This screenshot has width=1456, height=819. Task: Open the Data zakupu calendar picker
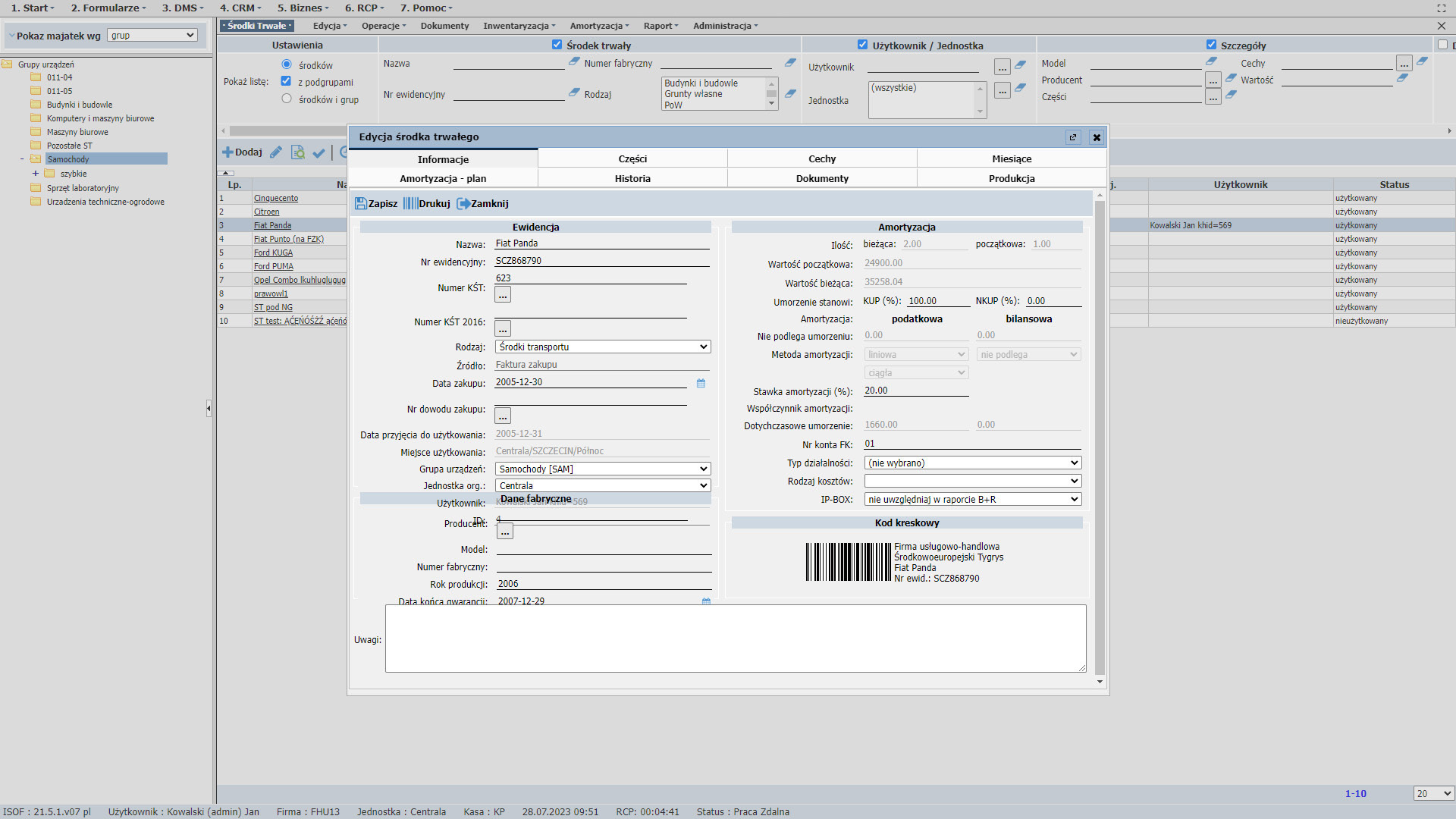(x=701, y=383)
